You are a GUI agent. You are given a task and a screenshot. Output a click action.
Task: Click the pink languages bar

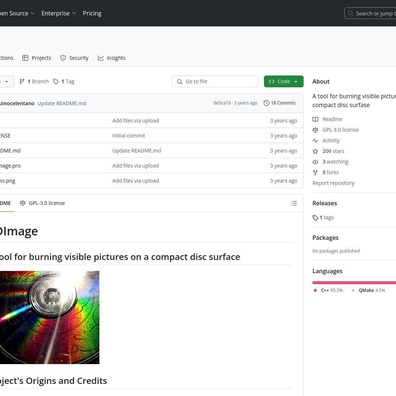[x=354, y=283]
